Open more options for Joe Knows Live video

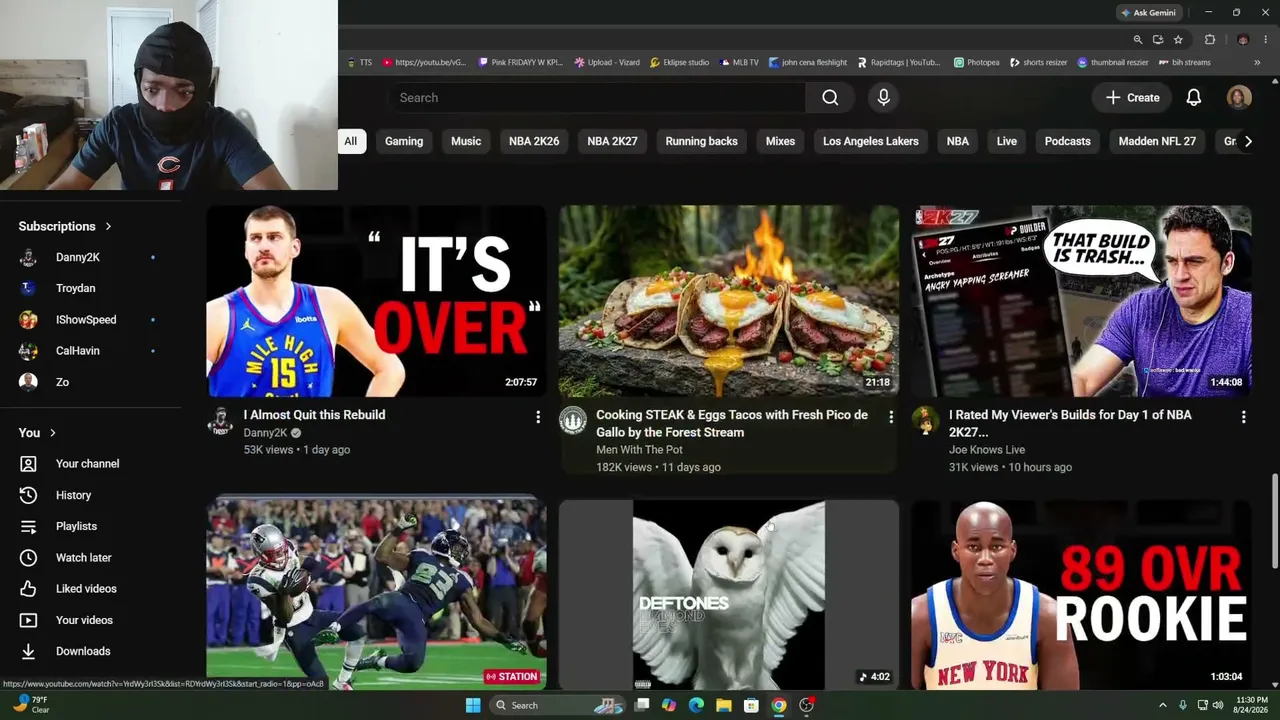1244,417
